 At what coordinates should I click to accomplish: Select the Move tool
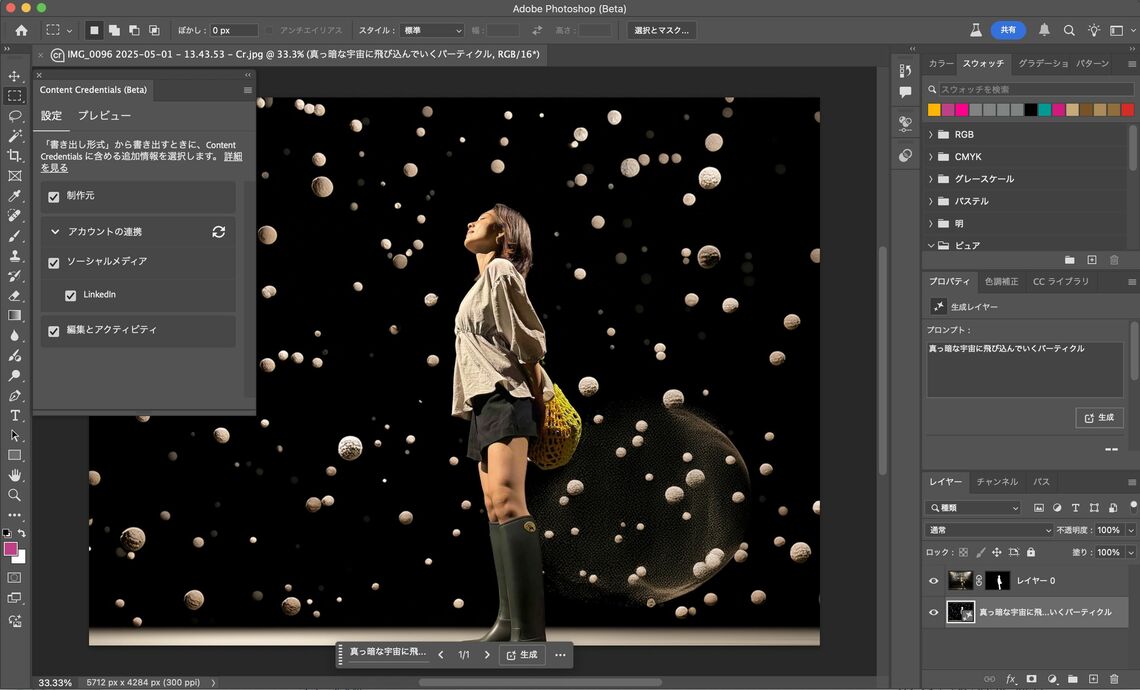(15, 76)
